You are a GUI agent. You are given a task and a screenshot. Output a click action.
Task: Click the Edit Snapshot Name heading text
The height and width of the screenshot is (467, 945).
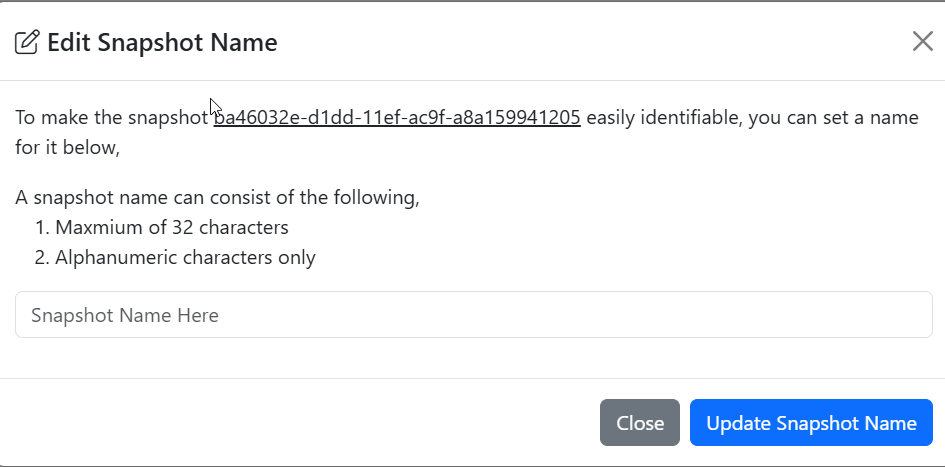point(162,42)
